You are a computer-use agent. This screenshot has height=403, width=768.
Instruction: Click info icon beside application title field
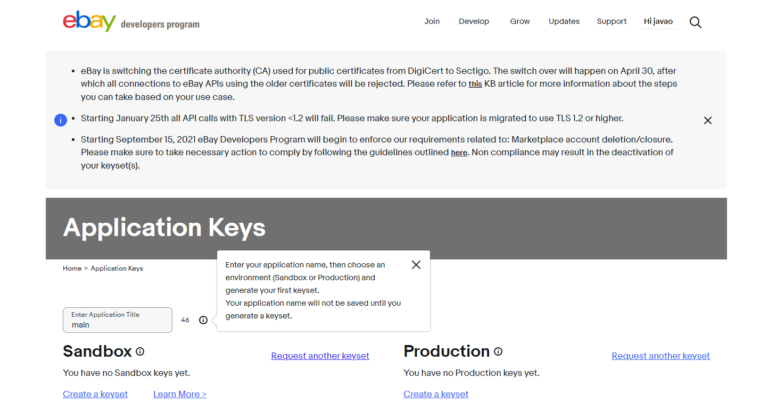[203, 320]
